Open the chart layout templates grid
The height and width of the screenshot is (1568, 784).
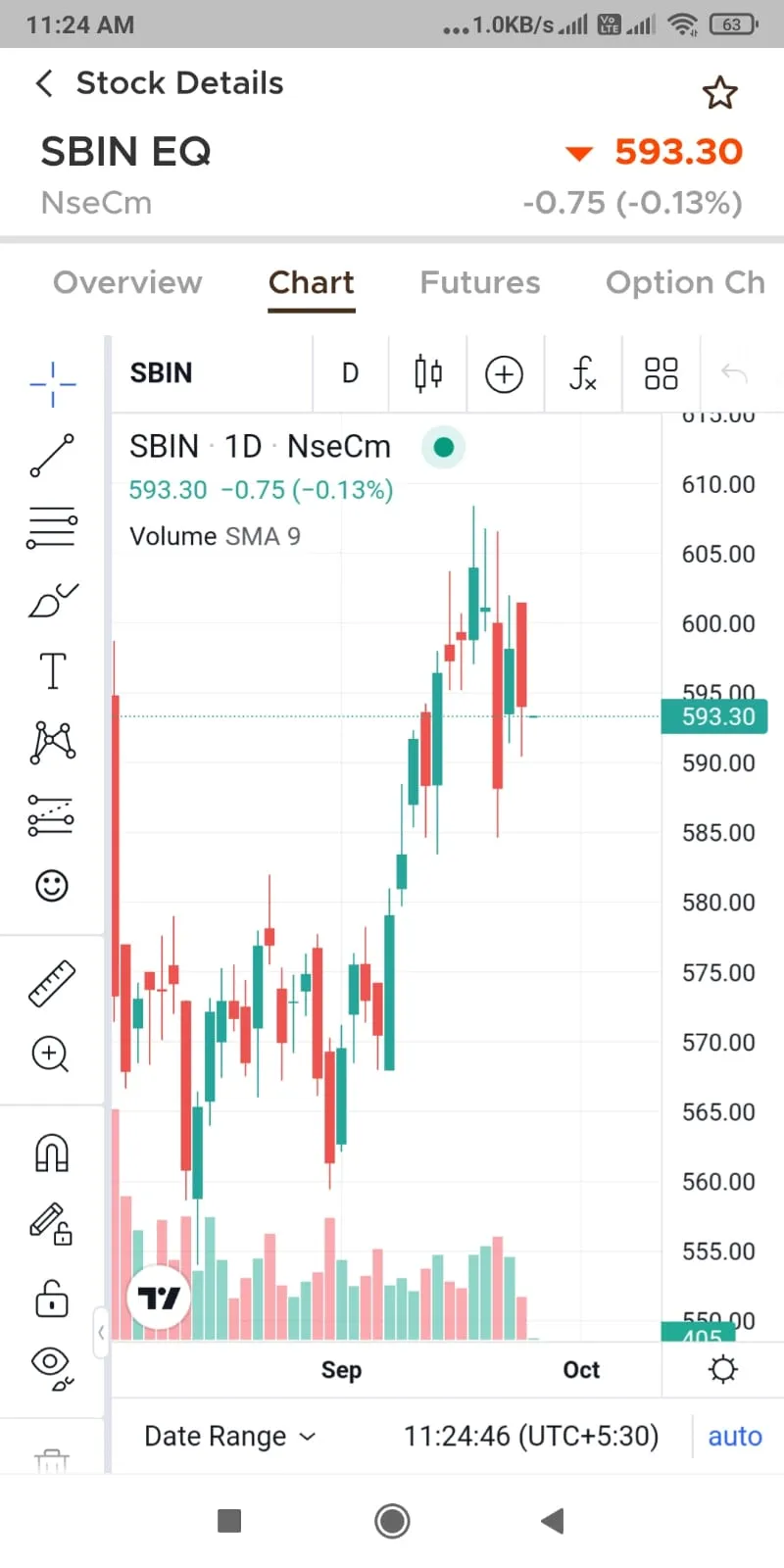point(661,373)
